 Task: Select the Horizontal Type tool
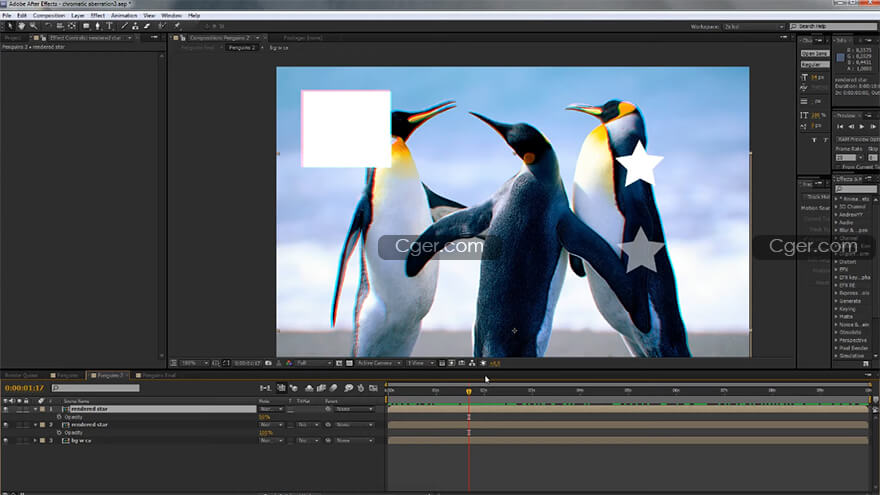tap(109, 26)
